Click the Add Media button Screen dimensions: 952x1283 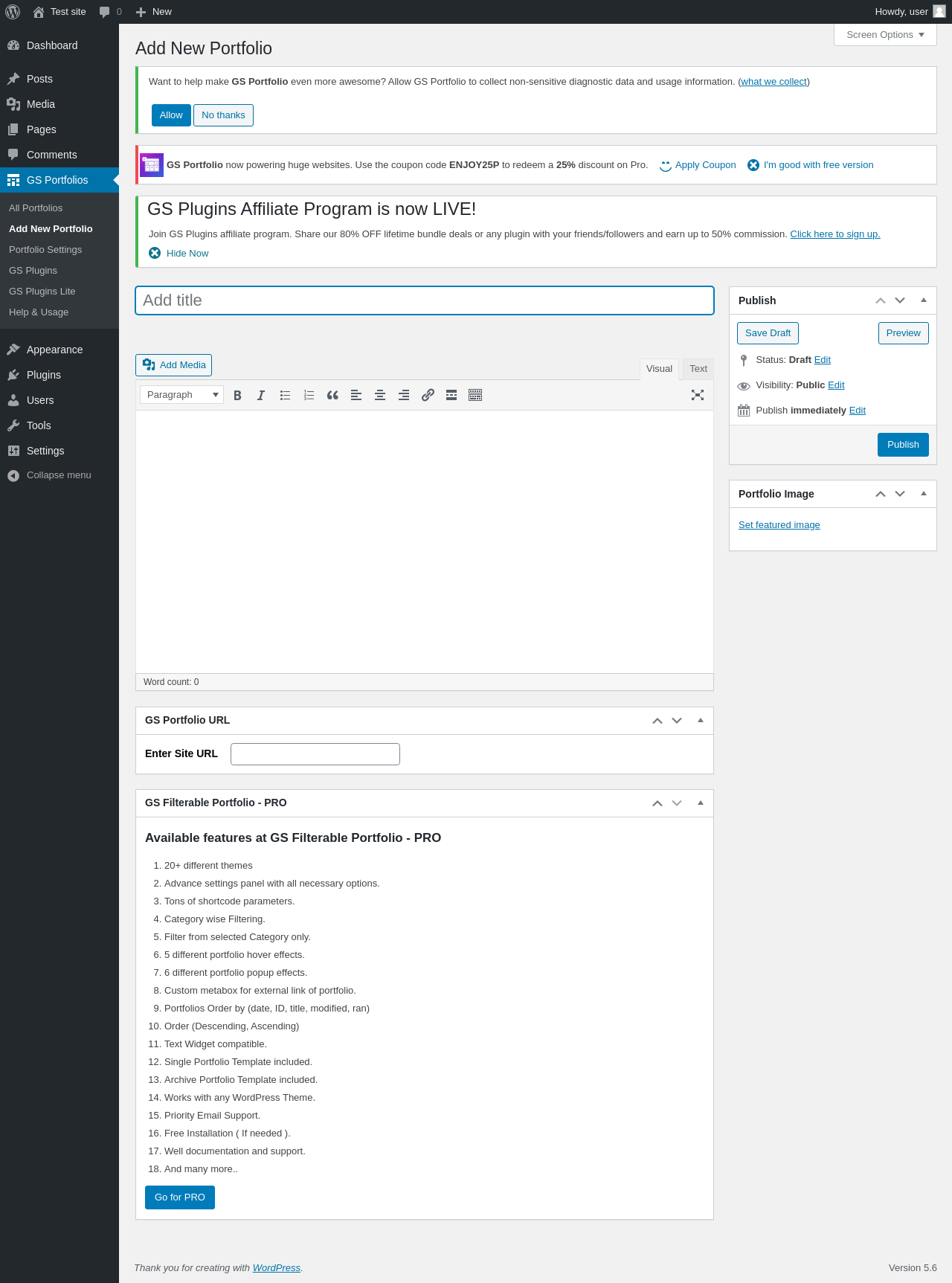[x=174, y=365]
